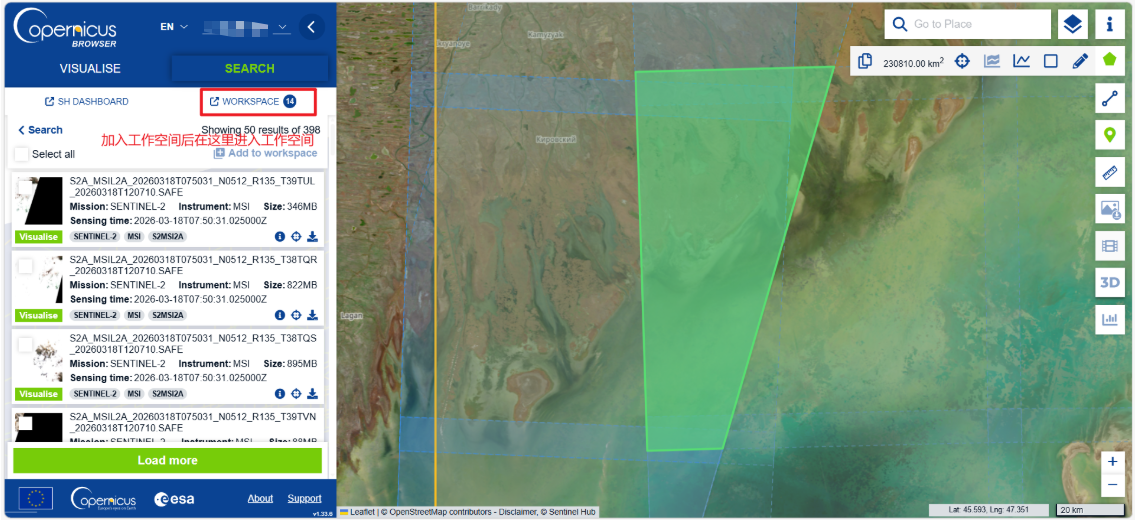Image resolution: width=1135 pixels, height=521 pixels.
Task: Click the 'Showing 50 results of 398' text
Action: tap(261, 130)
